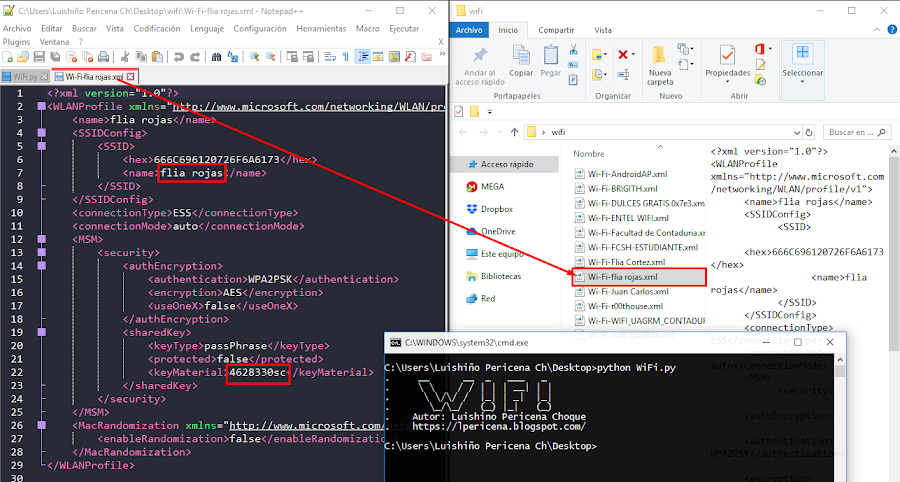The height and width of the screenshot is (482, 900).
Task: Click Folder as Workspace icon in Notepad++
Action: [426, 56]
